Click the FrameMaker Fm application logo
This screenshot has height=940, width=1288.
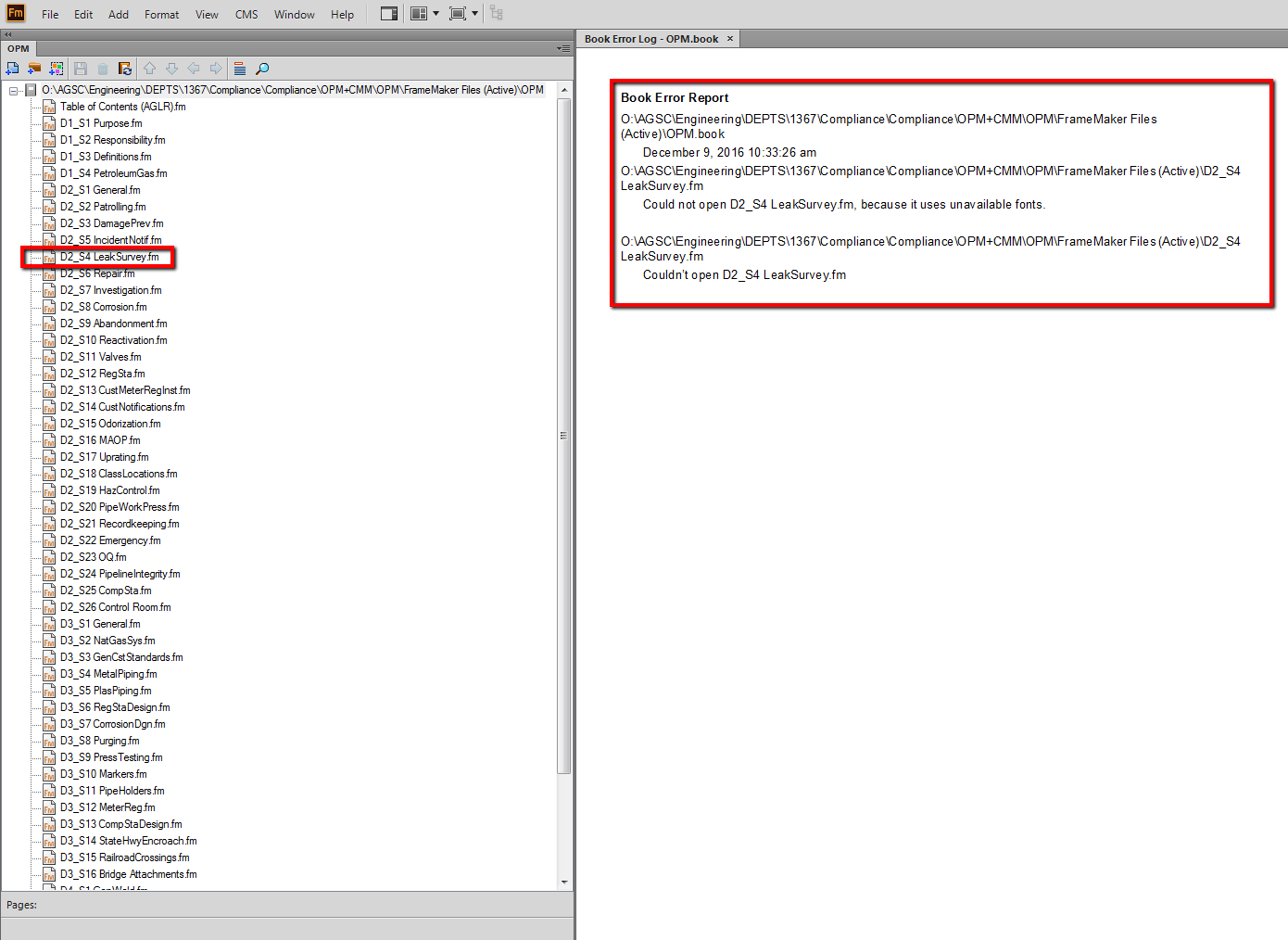tap(16, 13)
